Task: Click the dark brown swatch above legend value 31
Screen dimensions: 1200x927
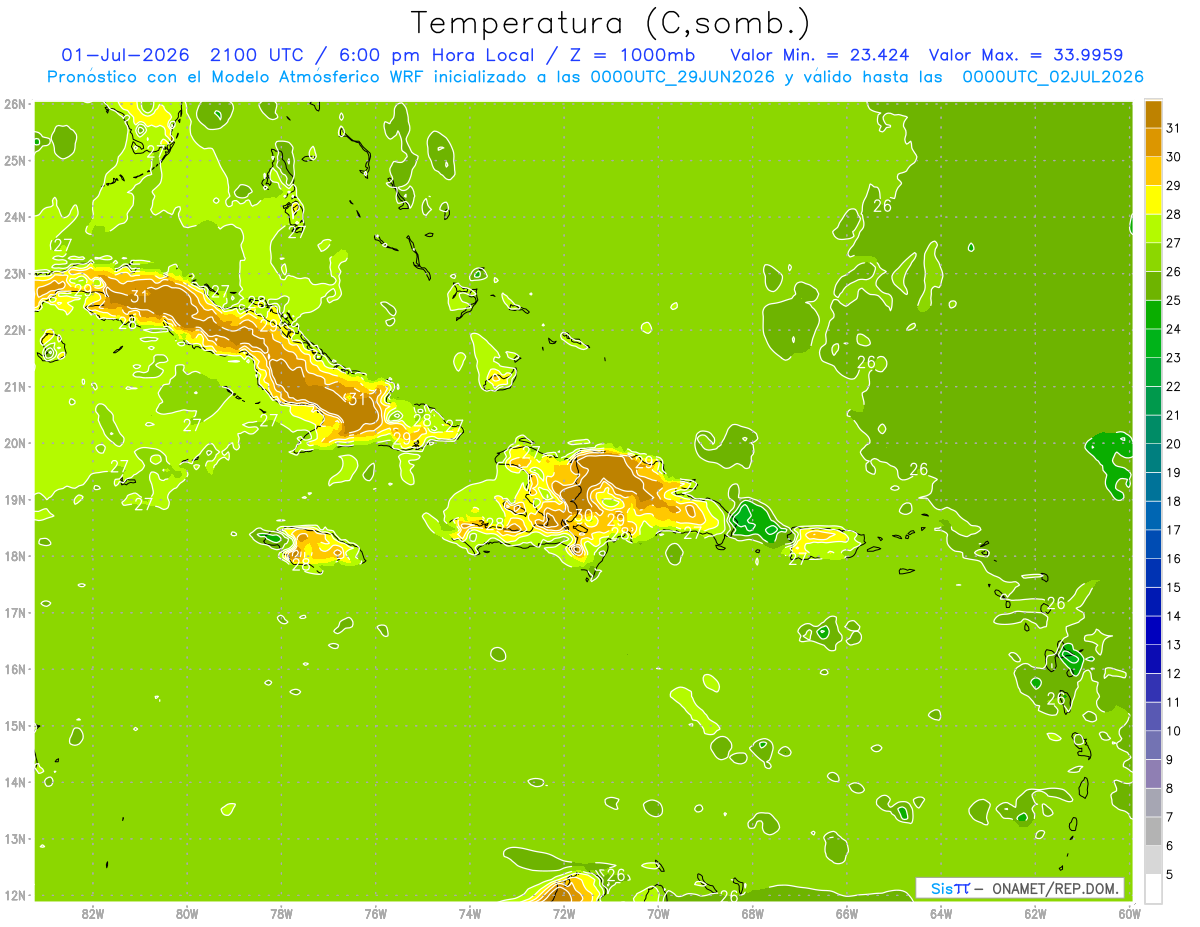Action: 1152,114
